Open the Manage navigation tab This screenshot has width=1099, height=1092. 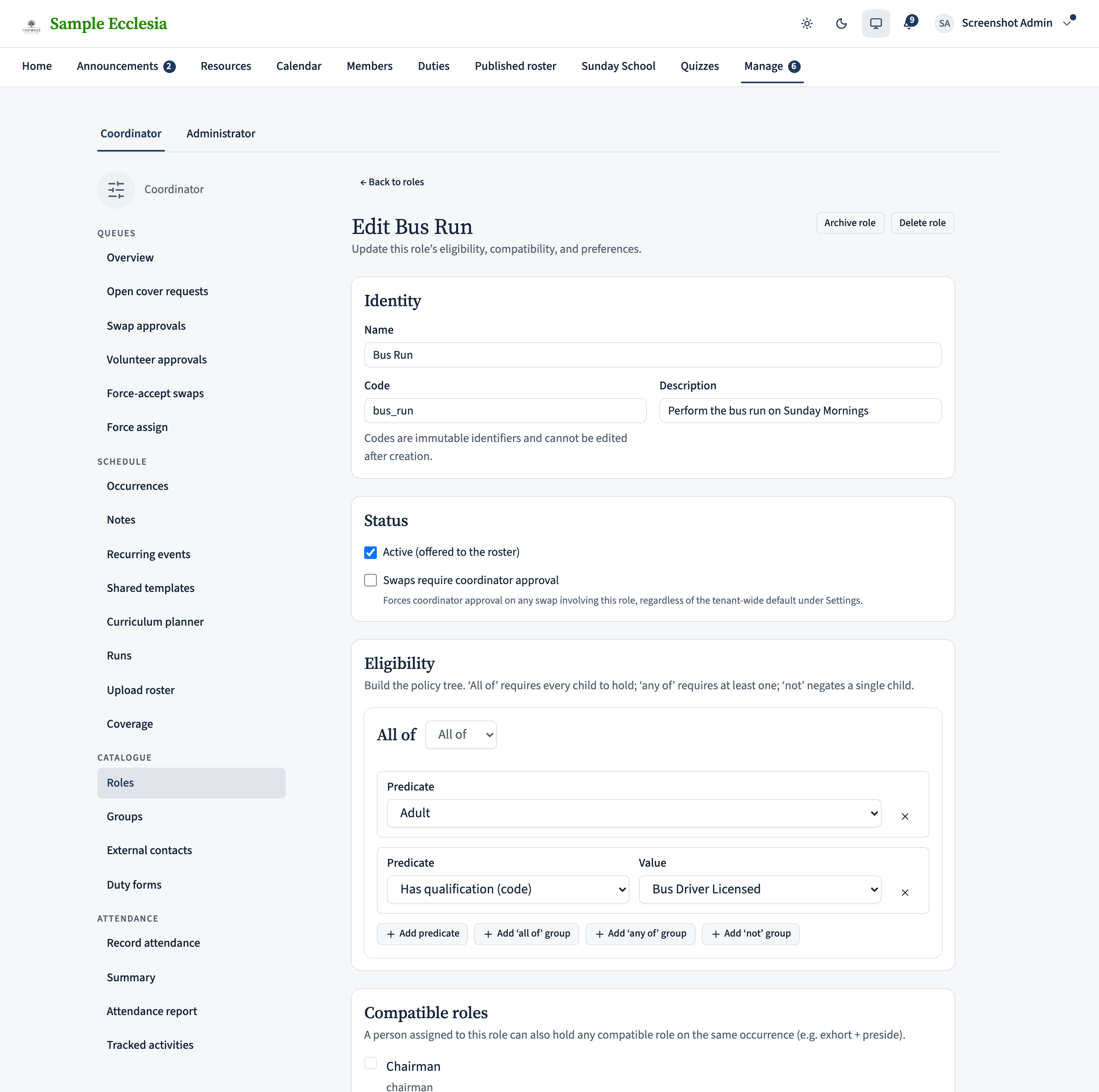click(x=772, y=67)
